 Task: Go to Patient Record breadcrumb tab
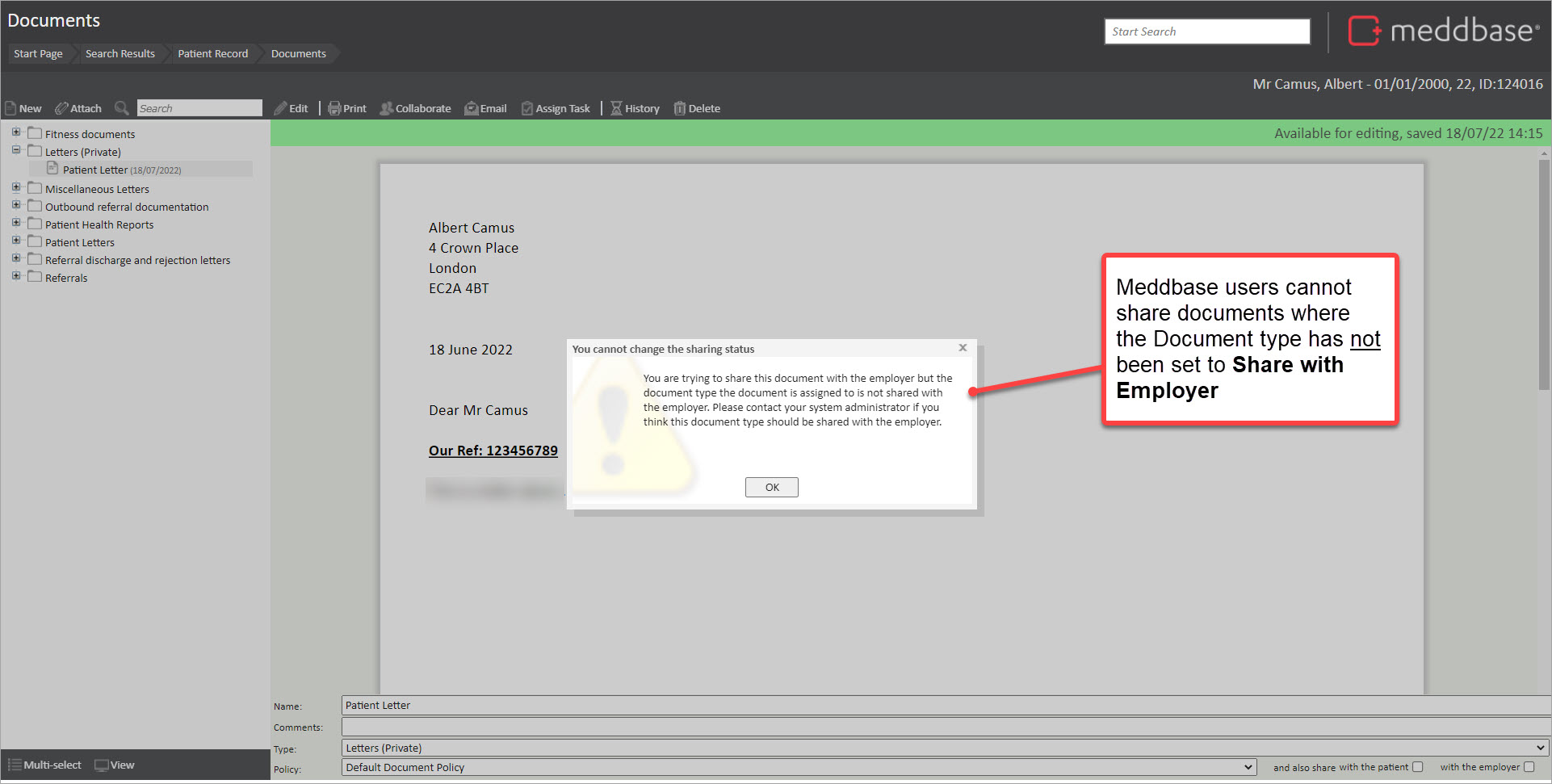click(x=212, y=53)
